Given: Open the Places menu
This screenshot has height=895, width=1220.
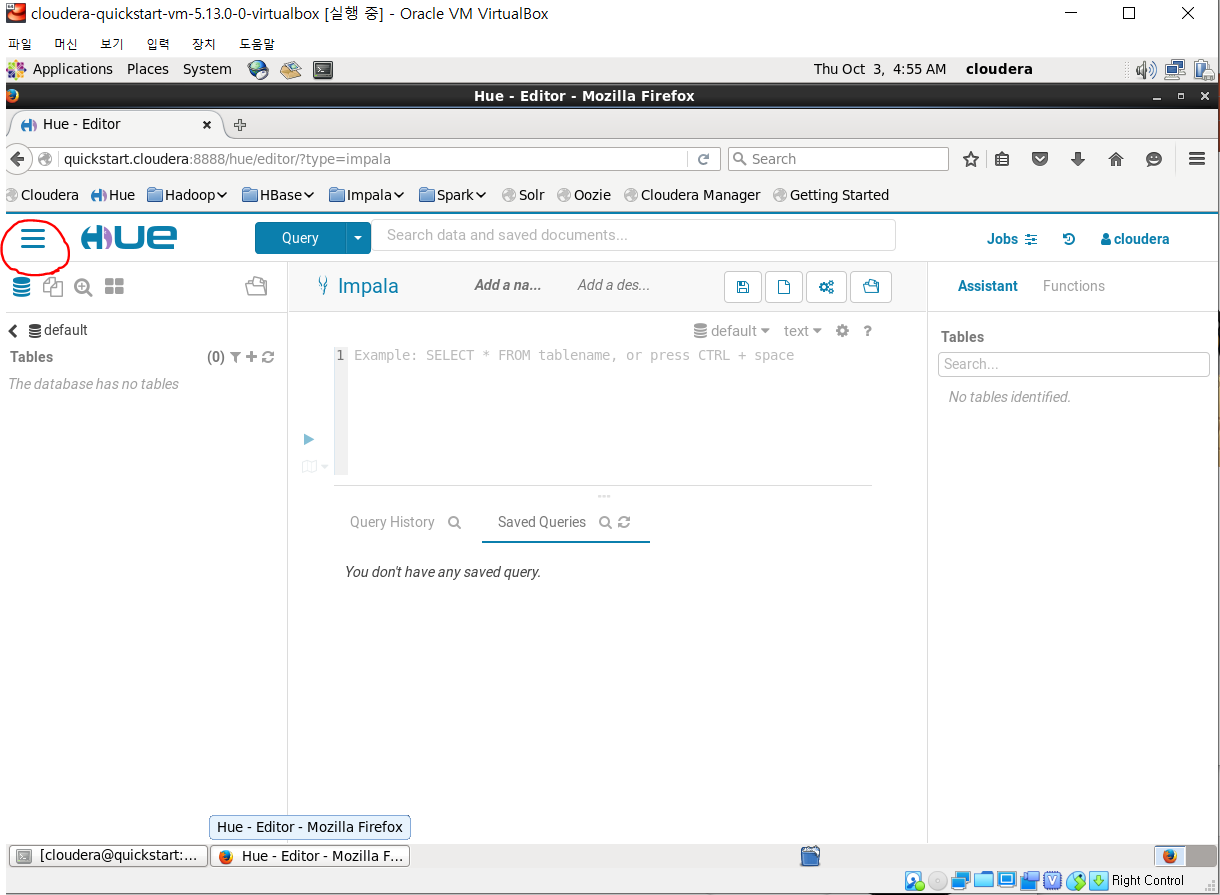Looking at the screenshot, I should click(x=148, y=69).
